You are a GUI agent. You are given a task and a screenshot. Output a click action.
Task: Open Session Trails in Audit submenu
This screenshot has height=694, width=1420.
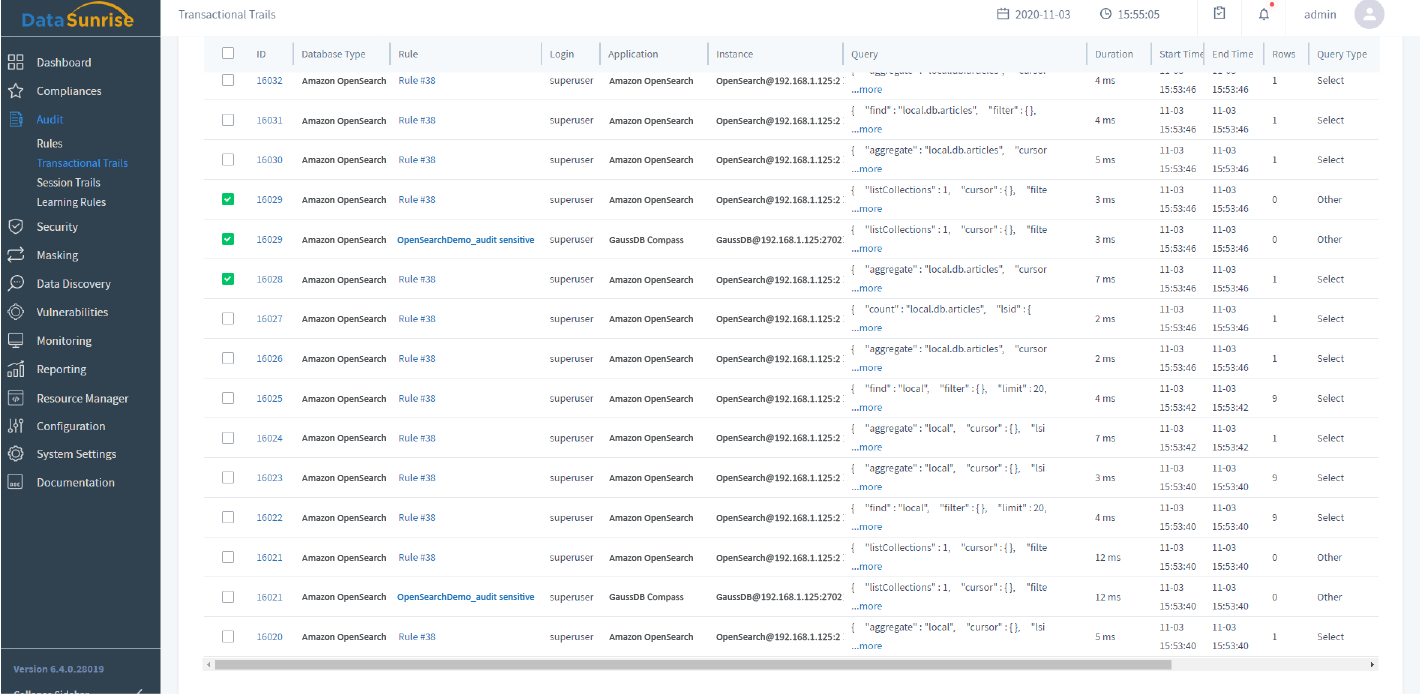point(68,182)
